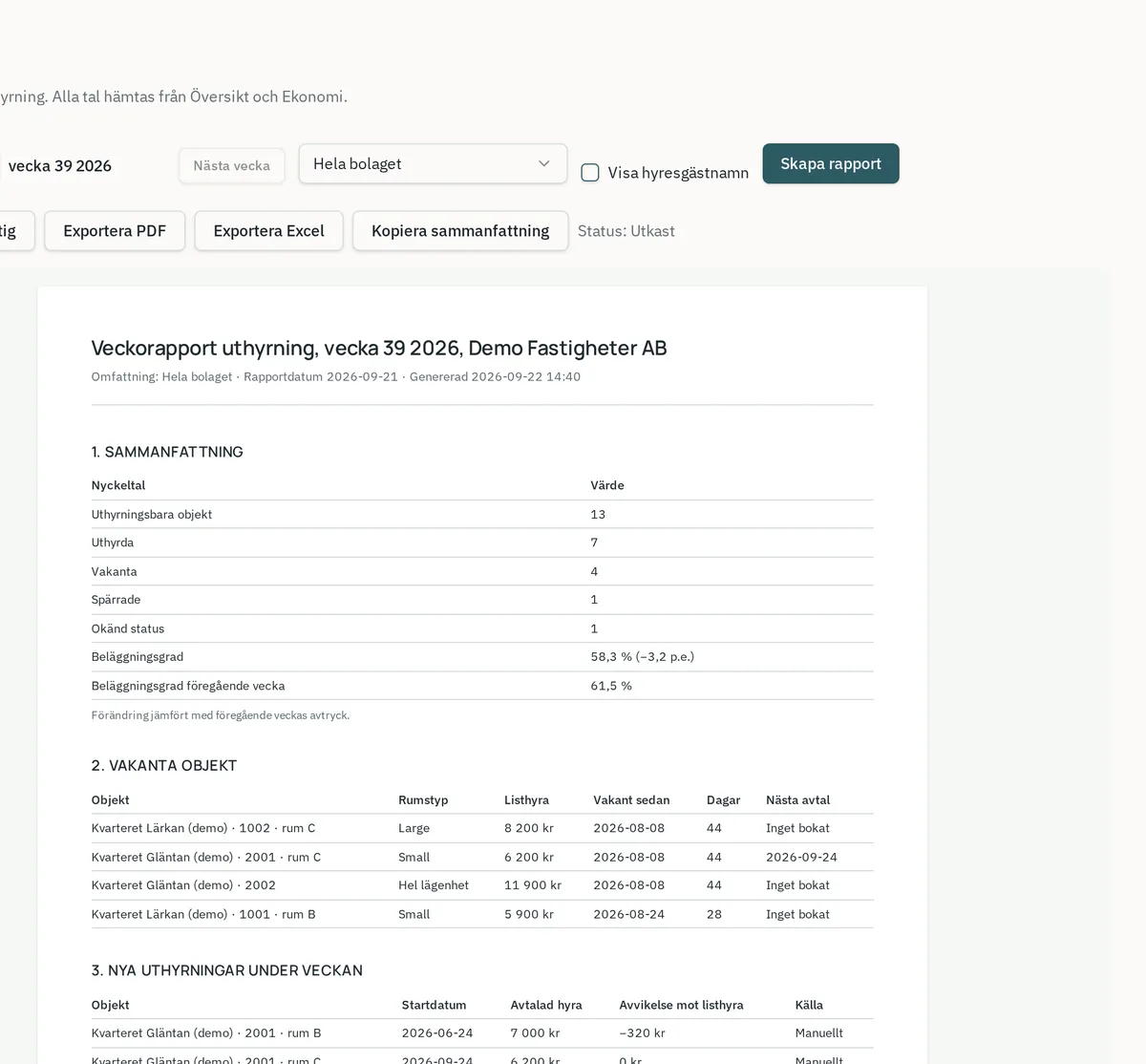1146x1064 pixels.
Task: Select the vecka 39 2026 field
Action: [59, 166]
